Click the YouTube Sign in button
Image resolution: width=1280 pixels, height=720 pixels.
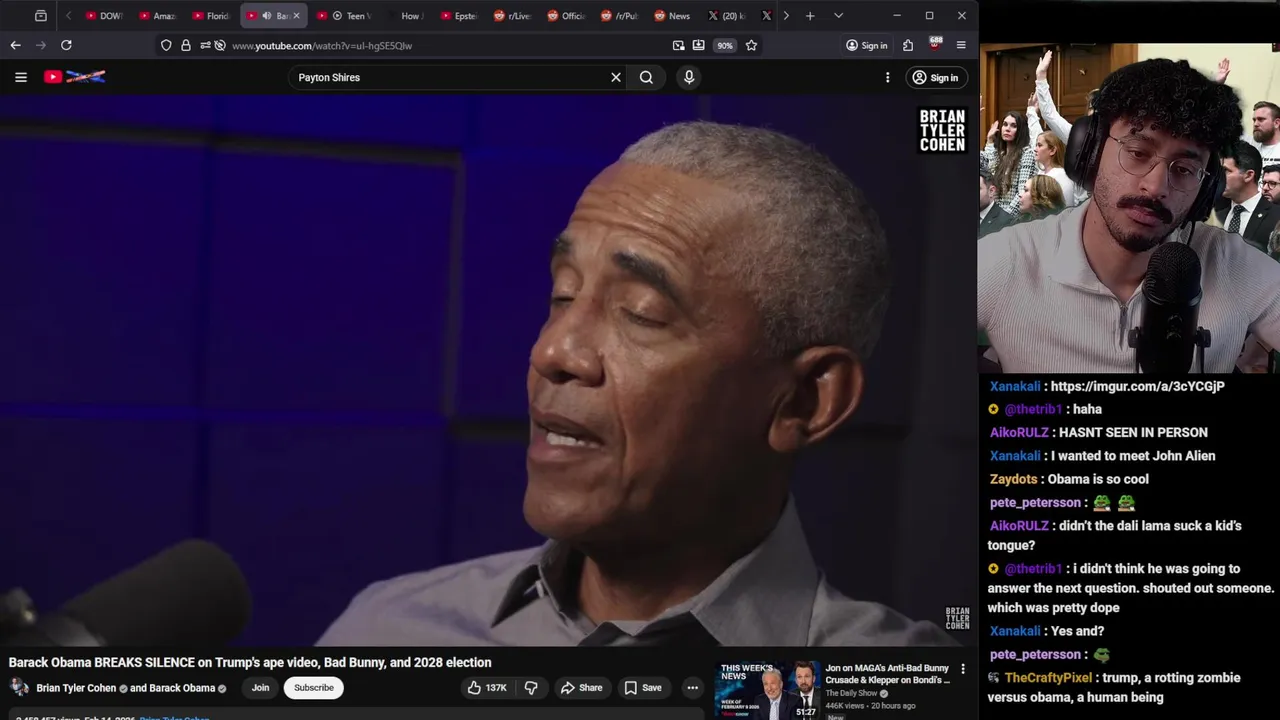(935, 77)
